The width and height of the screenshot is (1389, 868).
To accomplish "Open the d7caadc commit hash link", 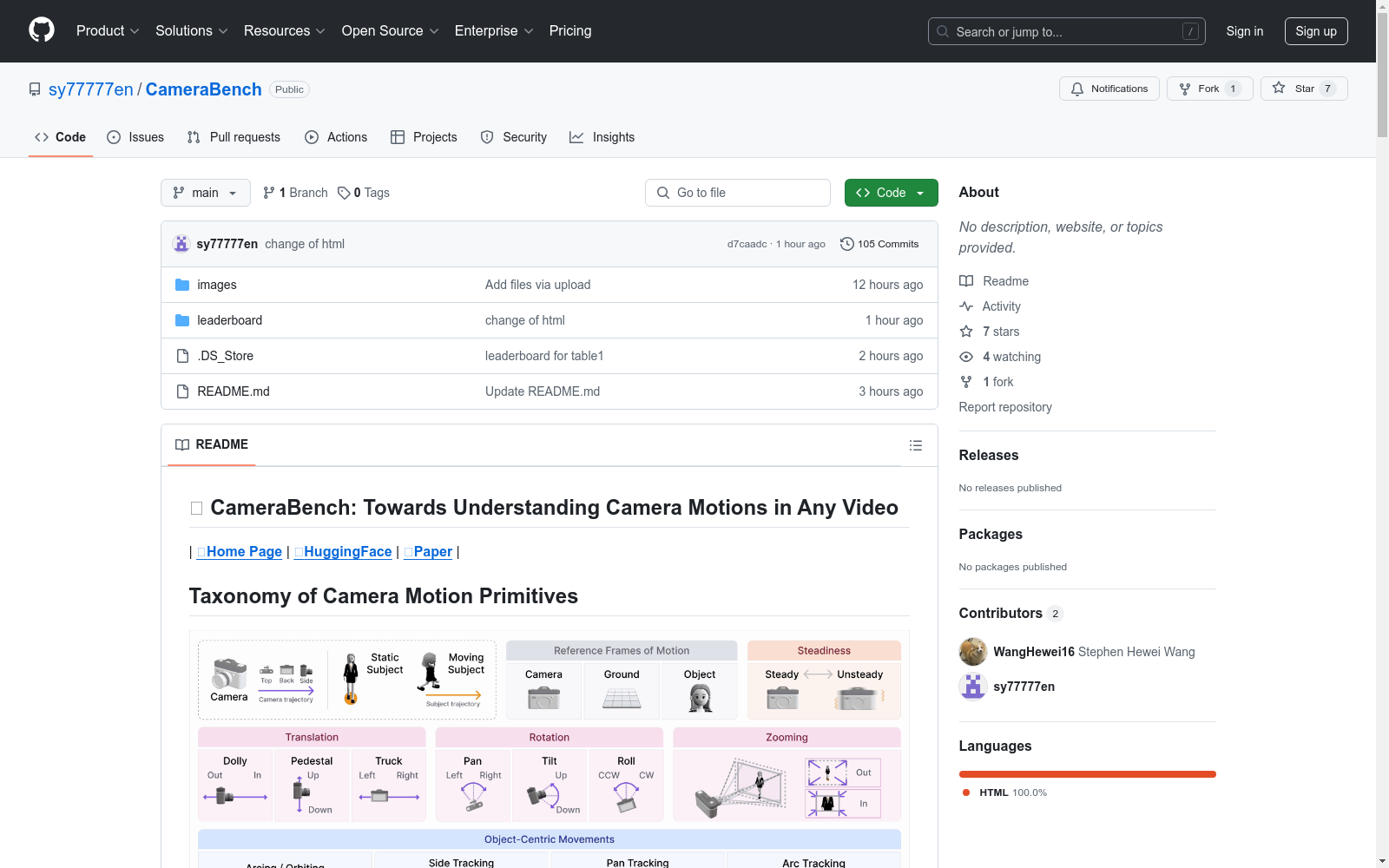I will click(747, 244).
